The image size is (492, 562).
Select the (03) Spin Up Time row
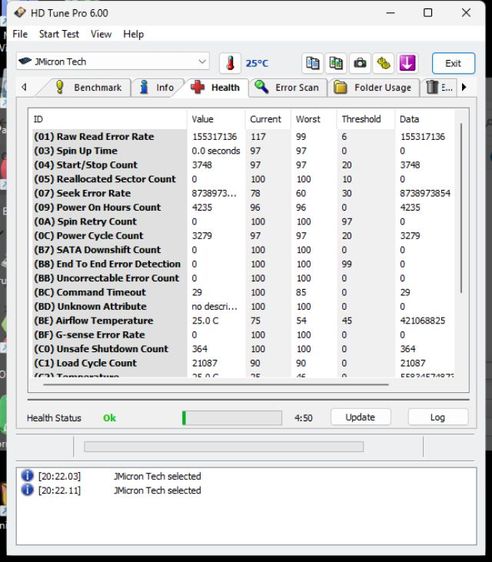tap(244, 151)
